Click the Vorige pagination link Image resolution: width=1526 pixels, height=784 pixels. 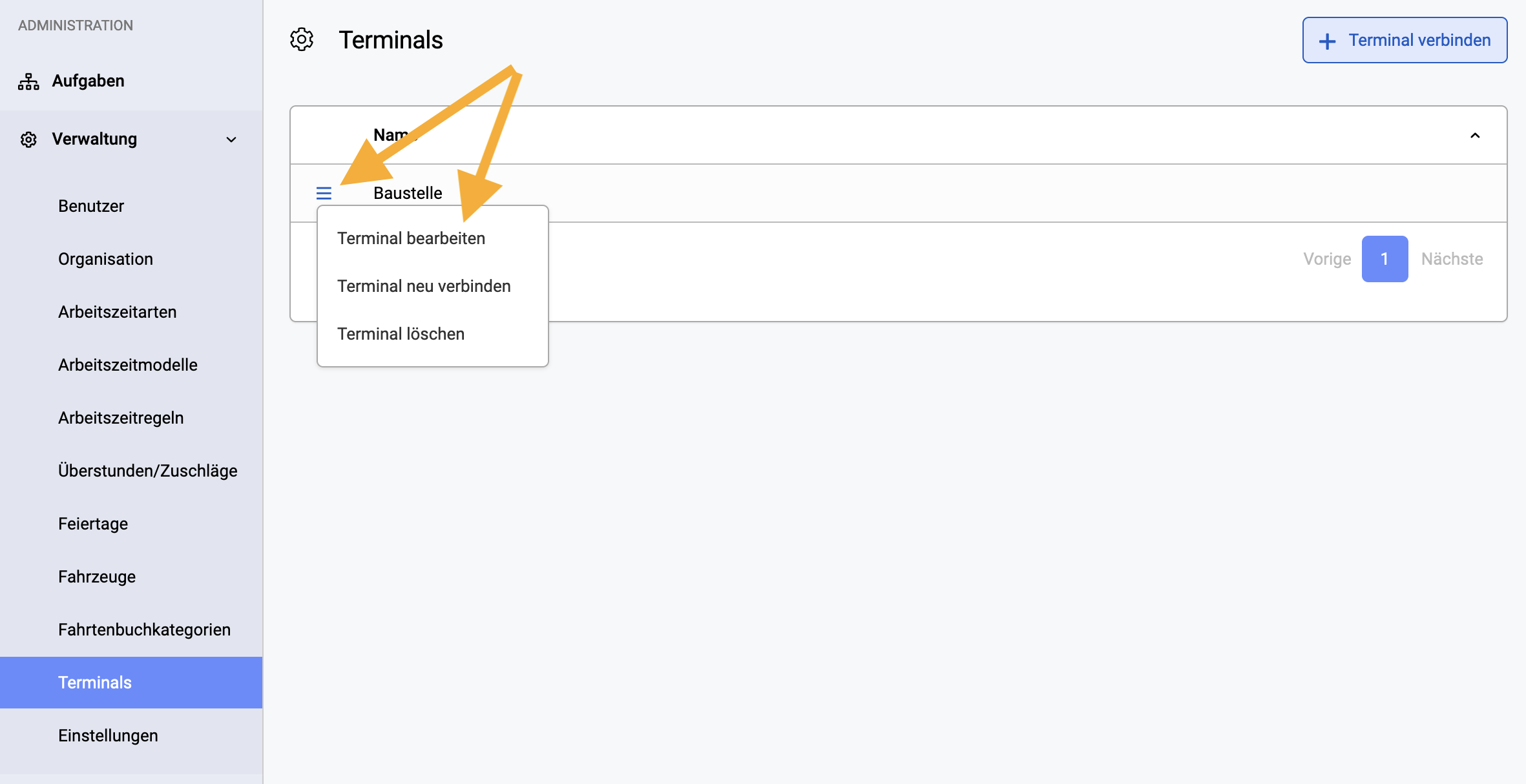[x=1327, y=259]
